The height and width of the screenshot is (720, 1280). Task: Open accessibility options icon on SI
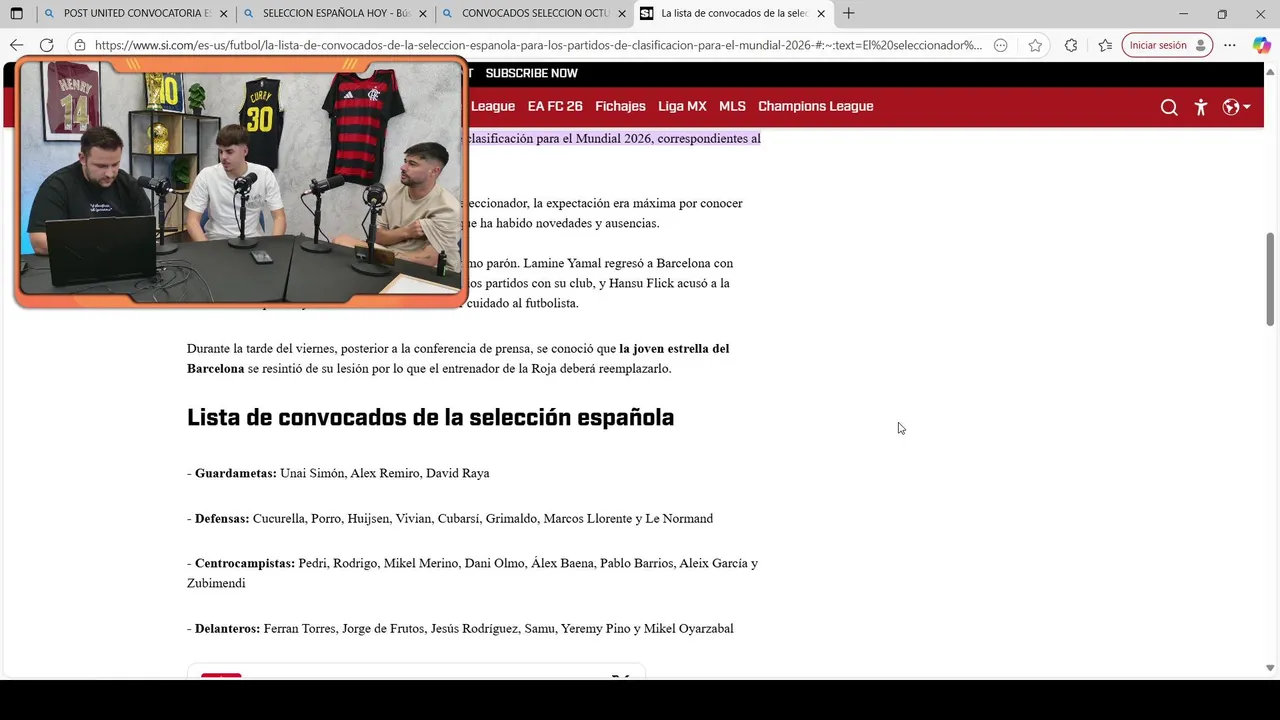1201,107
